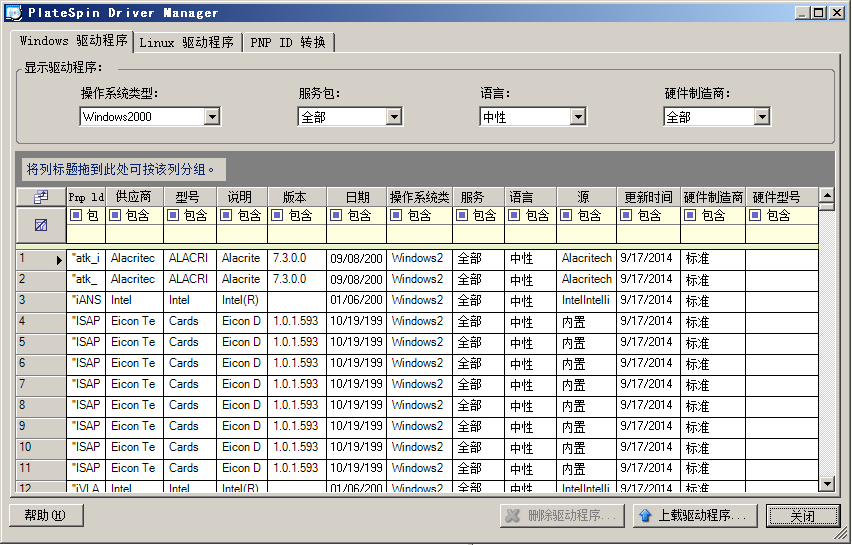852x545 pixels.
Task: Expand the 操作系统类型 dropdown showing Windows2000
Action: point(212,117)
